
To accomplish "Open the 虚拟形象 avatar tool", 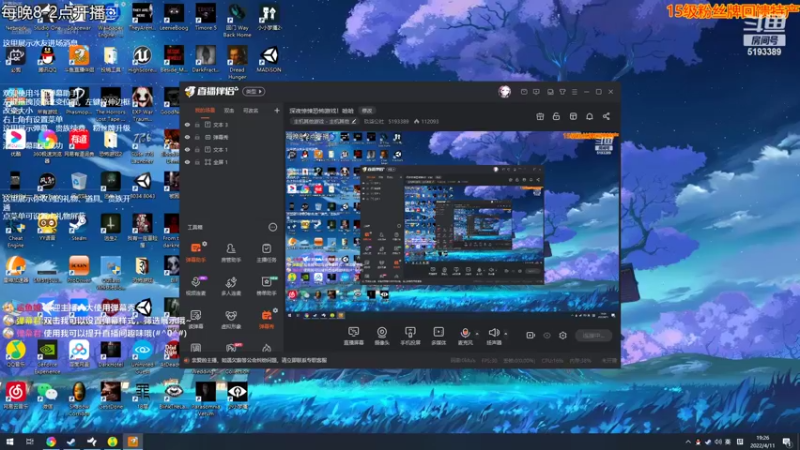I will (231, 319).
